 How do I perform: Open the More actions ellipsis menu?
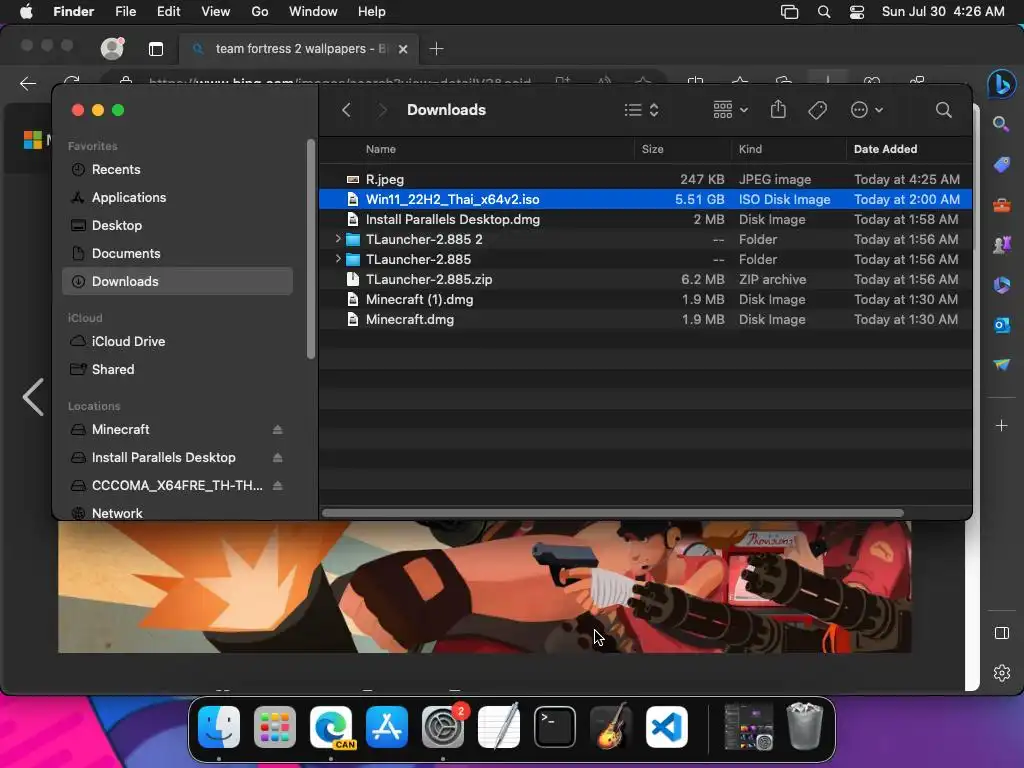867,110
